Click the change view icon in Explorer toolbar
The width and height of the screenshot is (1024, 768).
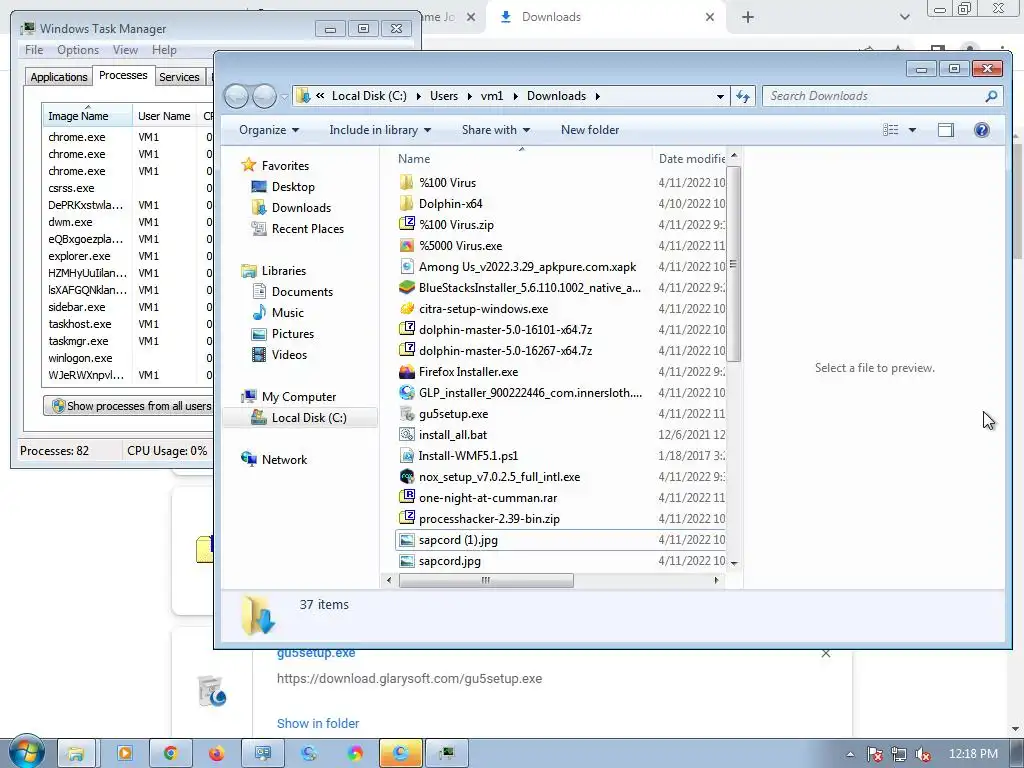[x=891, y=130]
